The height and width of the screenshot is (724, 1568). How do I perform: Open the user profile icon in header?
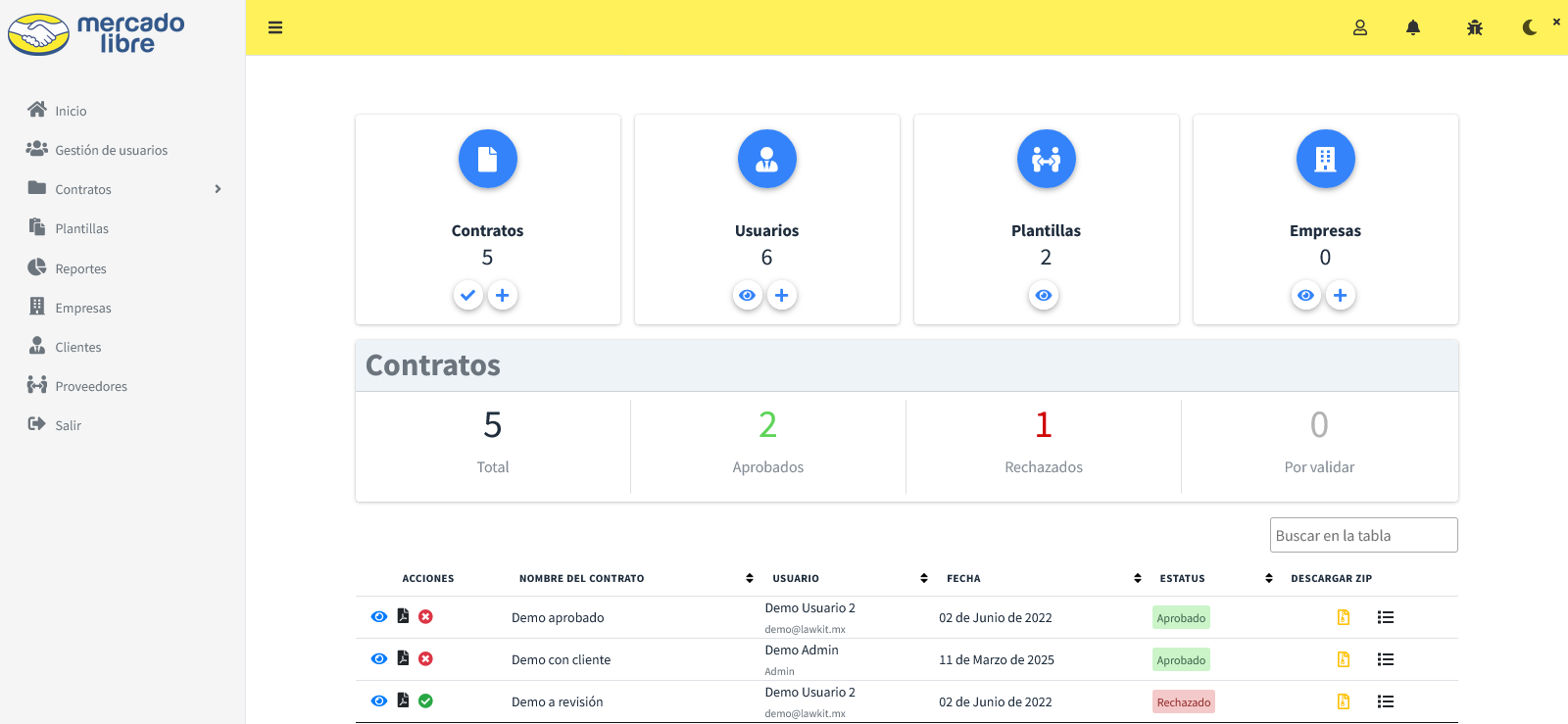(x=1360, y=27)
